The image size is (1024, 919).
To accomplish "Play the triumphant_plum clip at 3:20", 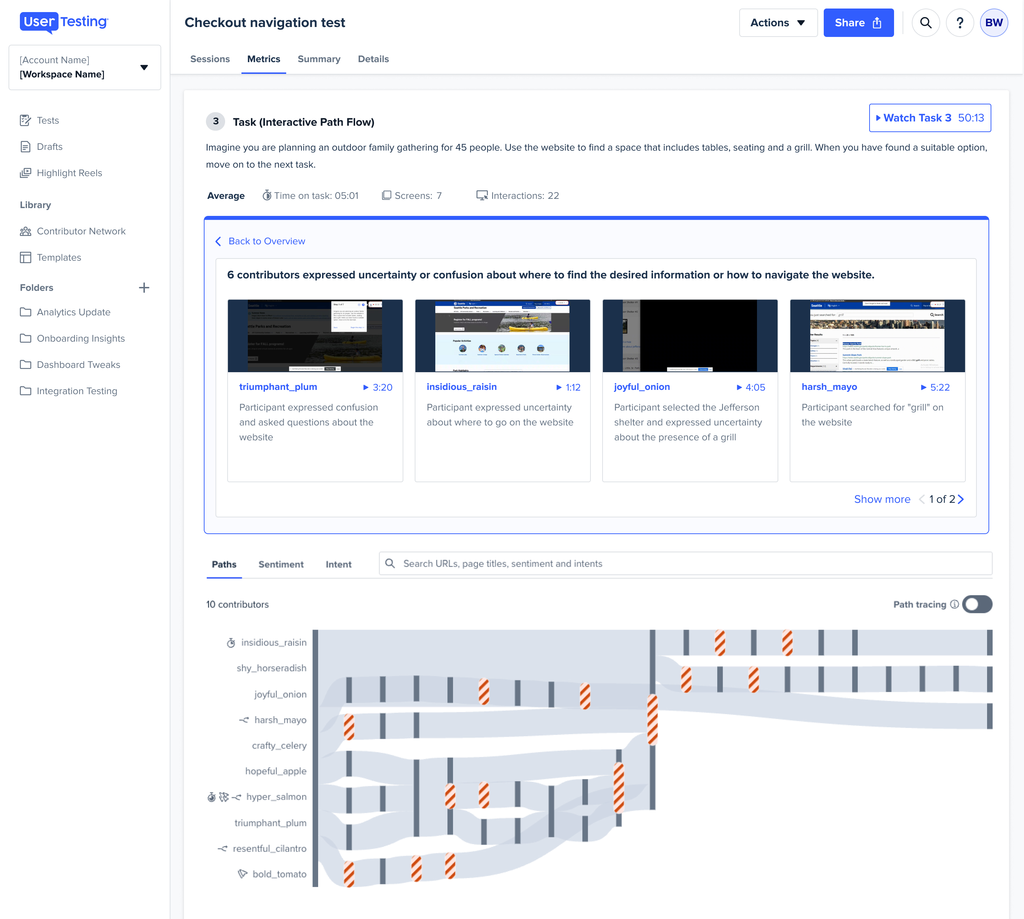I will pyautogui.click(x=377, y=387).
